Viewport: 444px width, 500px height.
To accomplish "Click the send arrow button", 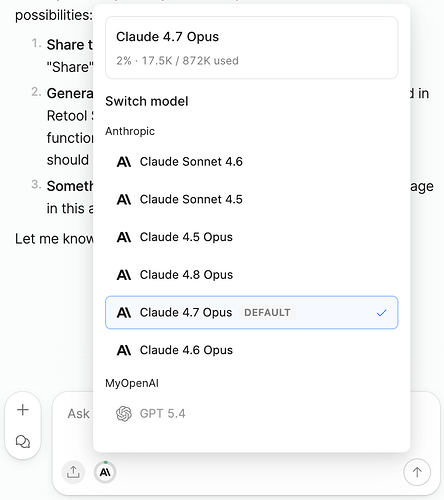I will (417, 472).
